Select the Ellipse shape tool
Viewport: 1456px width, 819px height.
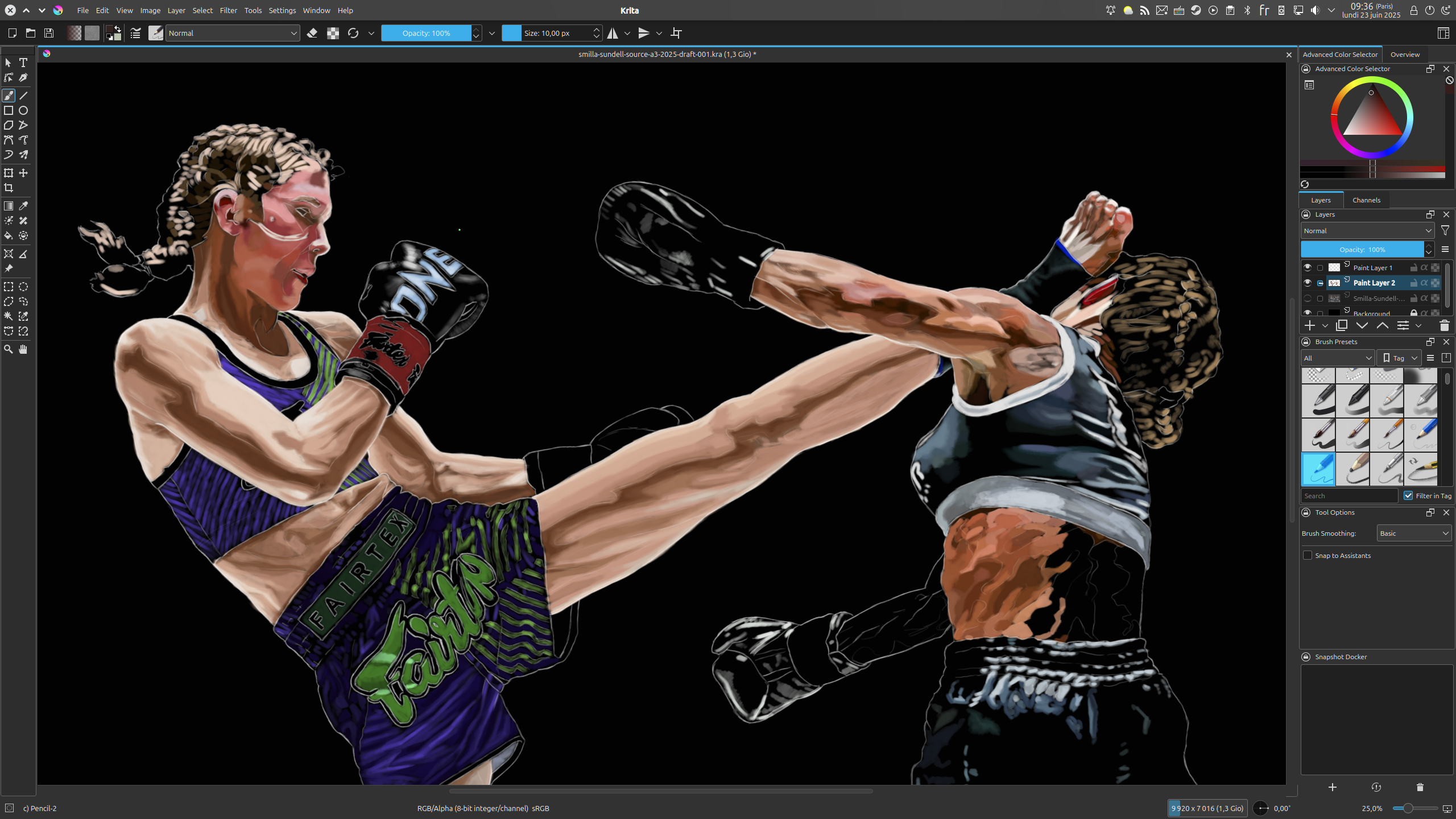(23, 110)
